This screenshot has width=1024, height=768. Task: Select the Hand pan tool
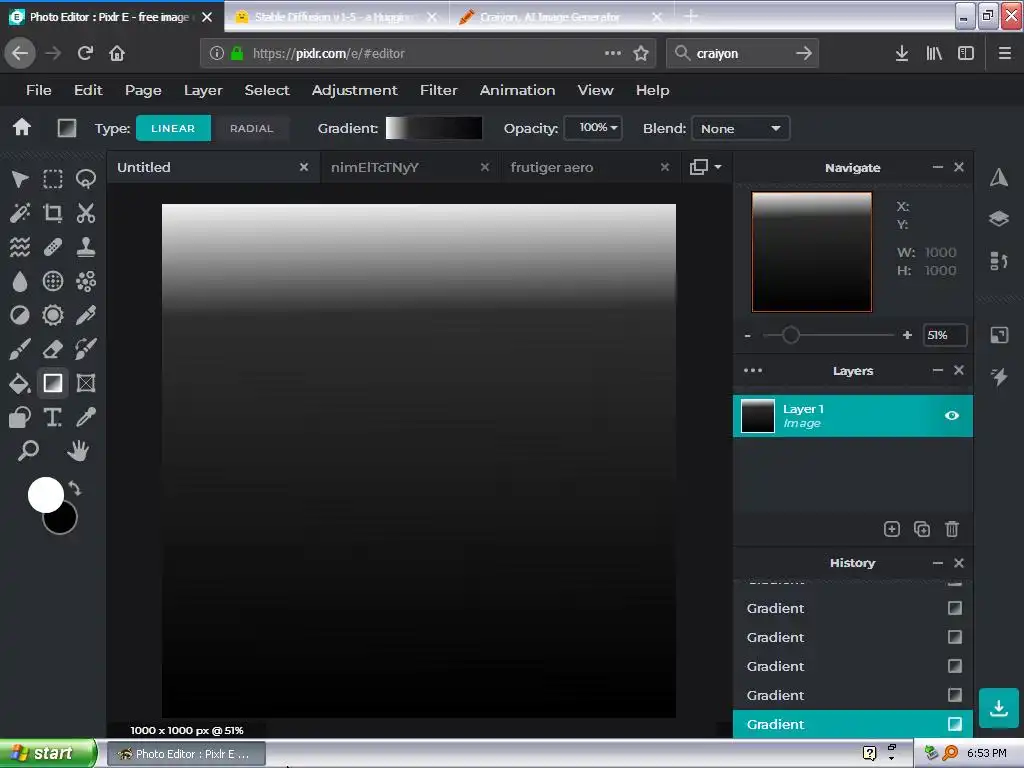click(78, 451)
